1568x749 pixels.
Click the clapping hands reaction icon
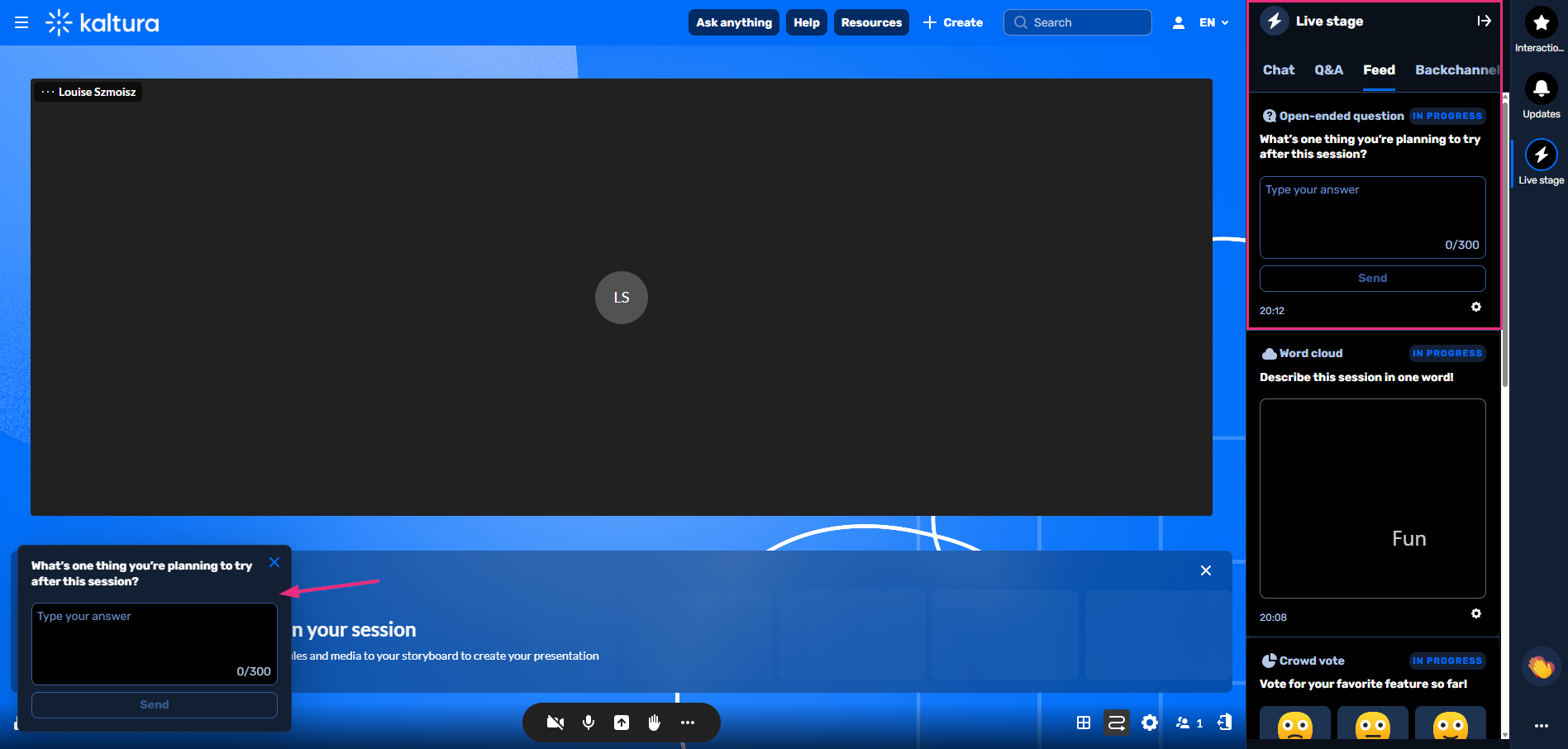coord(1541,666)
